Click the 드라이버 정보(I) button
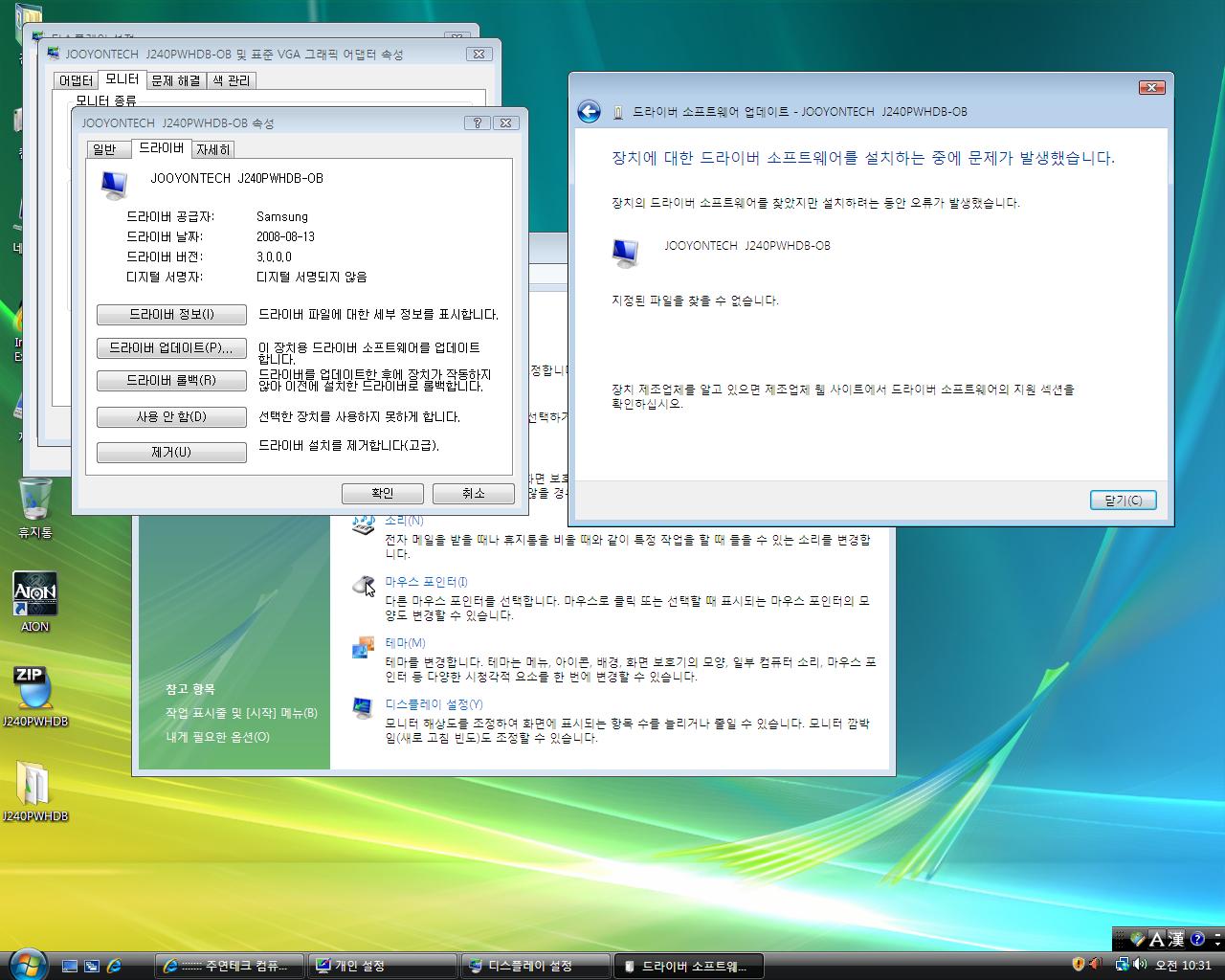This screenshot has height=980, width=1225. [171, 315]
